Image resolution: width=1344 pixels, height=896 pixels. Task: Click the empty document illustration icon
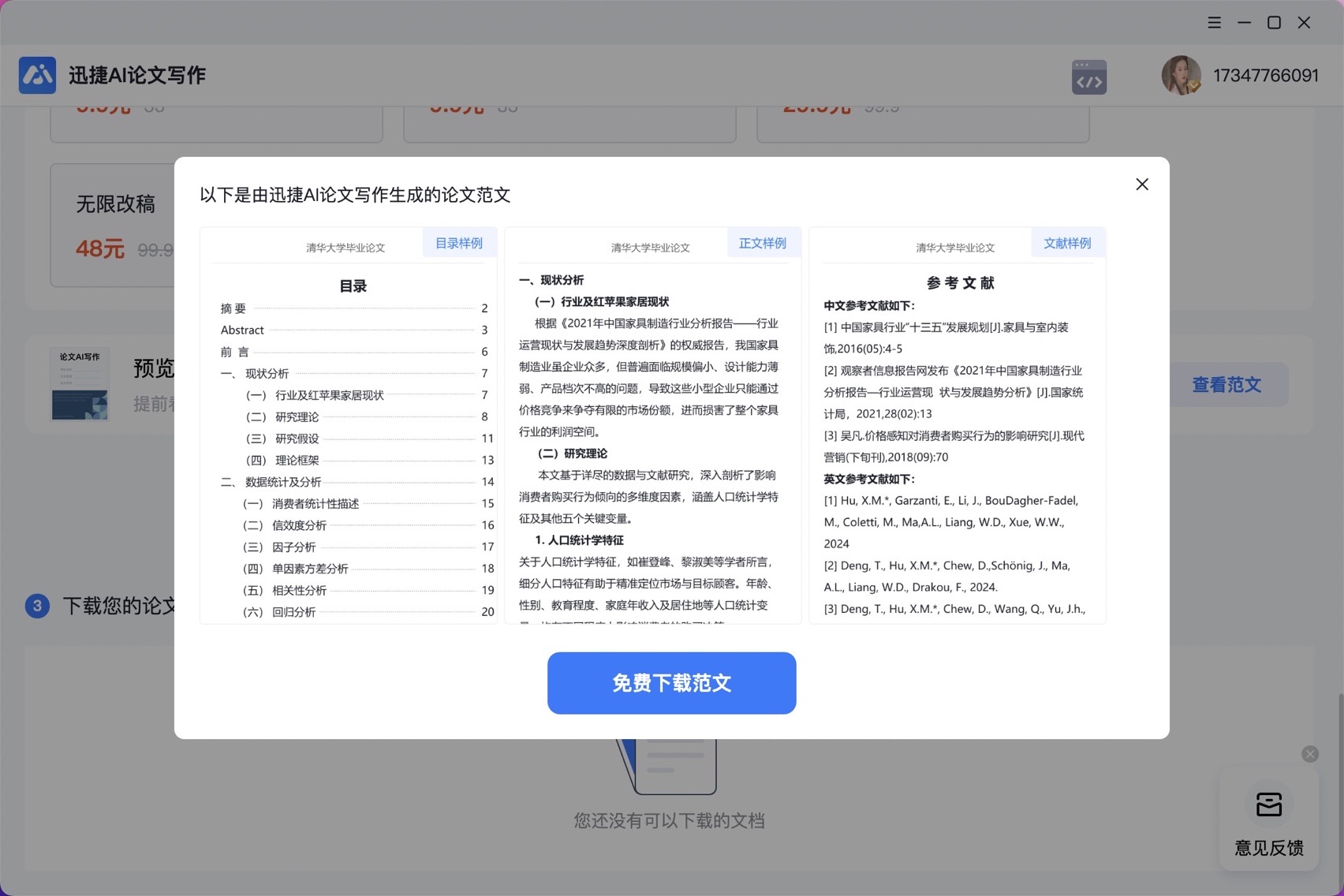coord(668,765)
